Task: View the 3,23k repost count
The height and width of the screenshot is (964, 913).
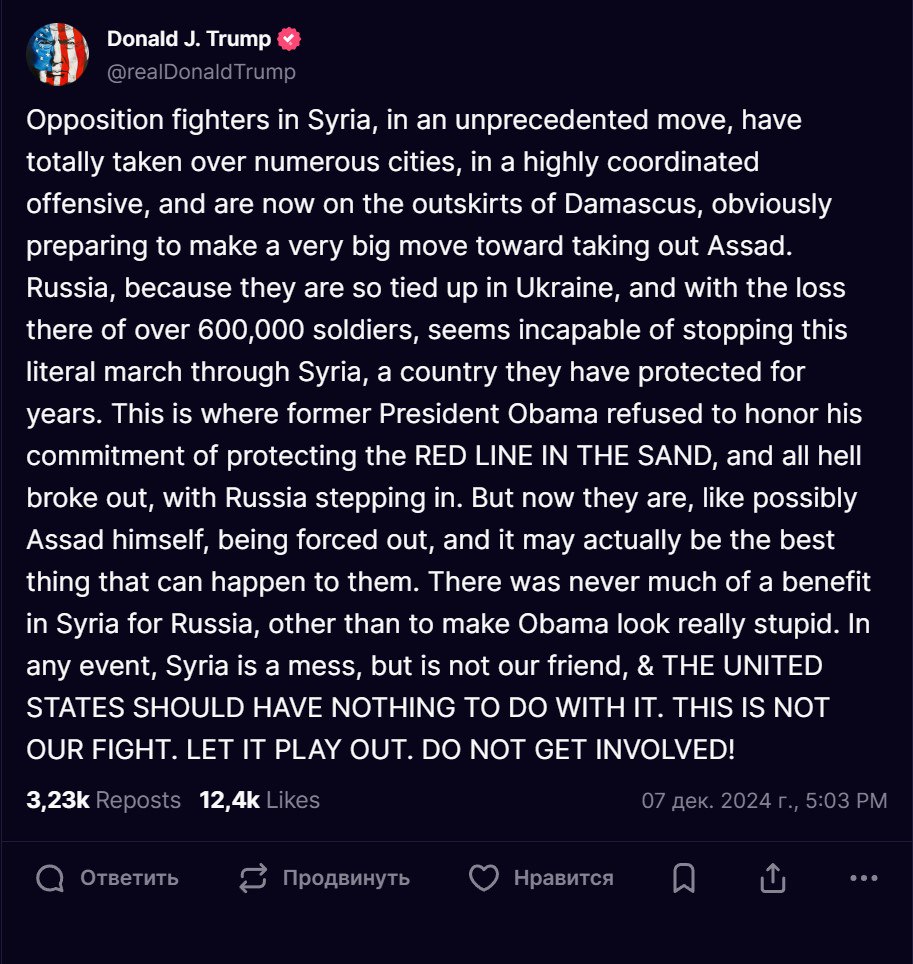Action: (58, 800)
